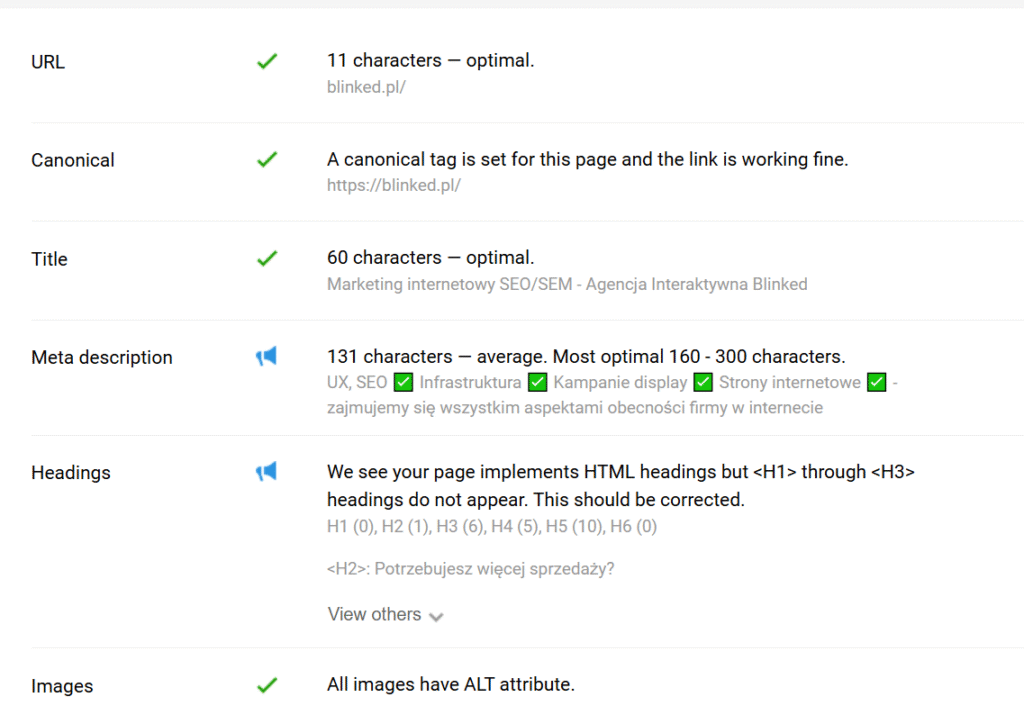Expand the "View others" headings list
This screenshot has height=706, width=1024.
[x=374, y=614]
